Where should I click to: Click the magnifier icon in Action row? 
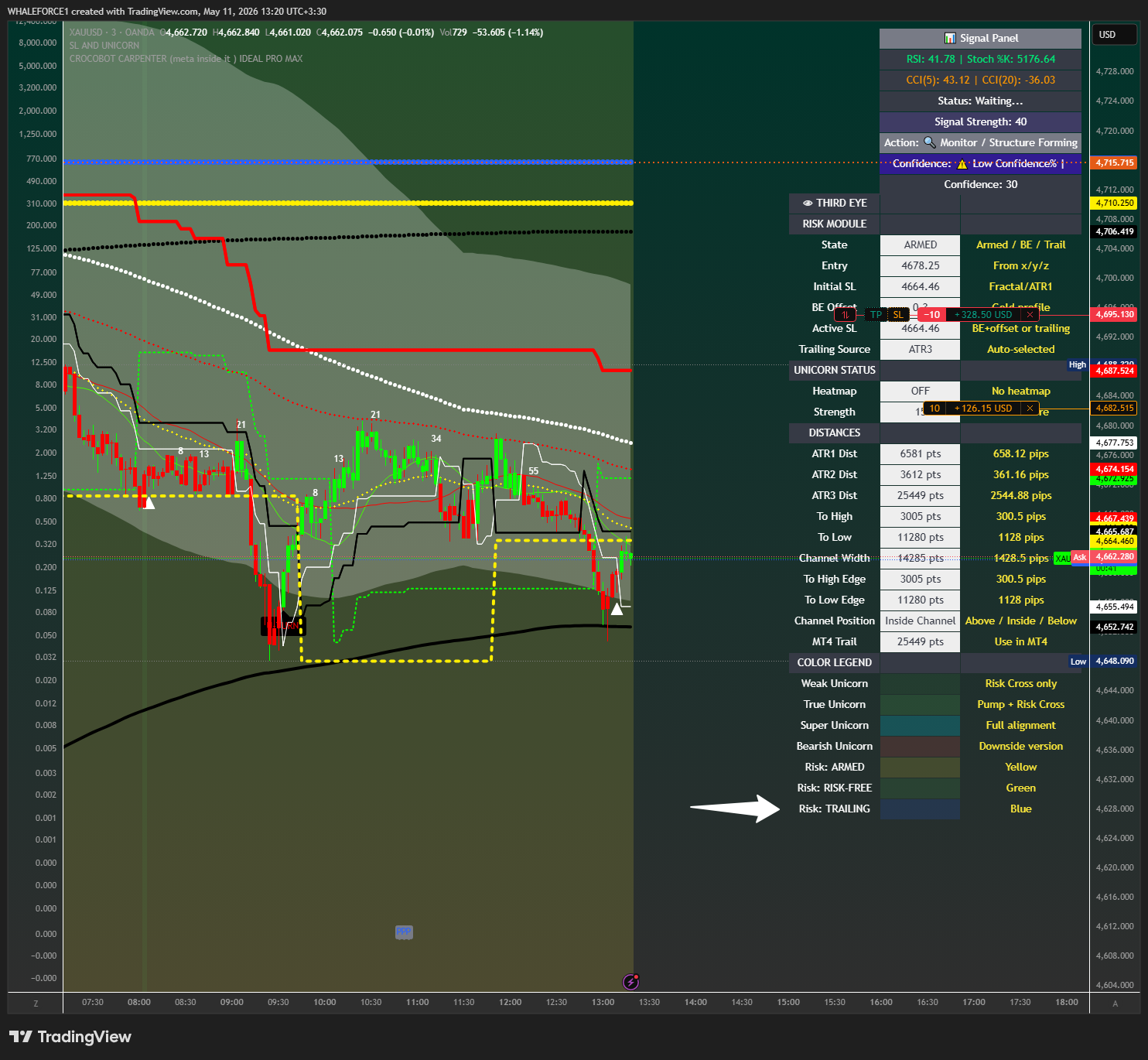[929, 142]
